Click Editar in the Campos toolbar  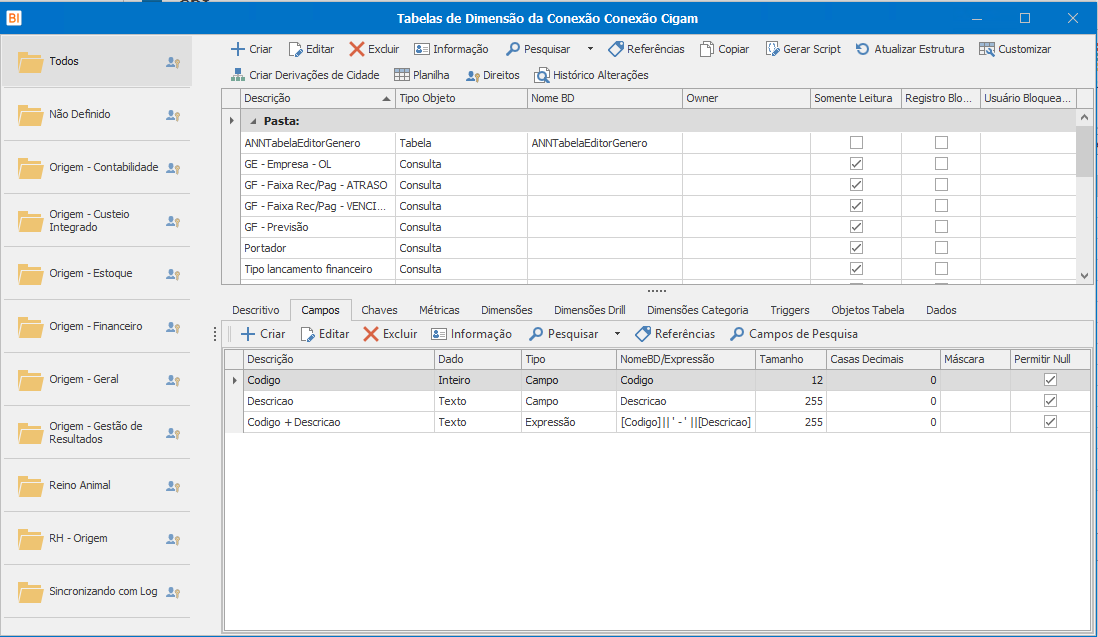point(324,334)
